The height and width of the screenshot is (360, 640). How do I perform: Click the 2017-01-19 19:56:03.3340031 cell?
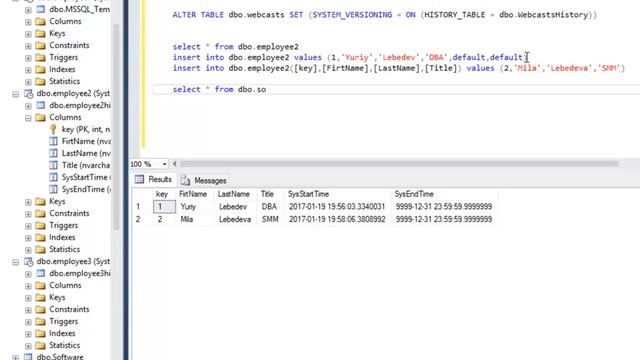coord(337,207)
